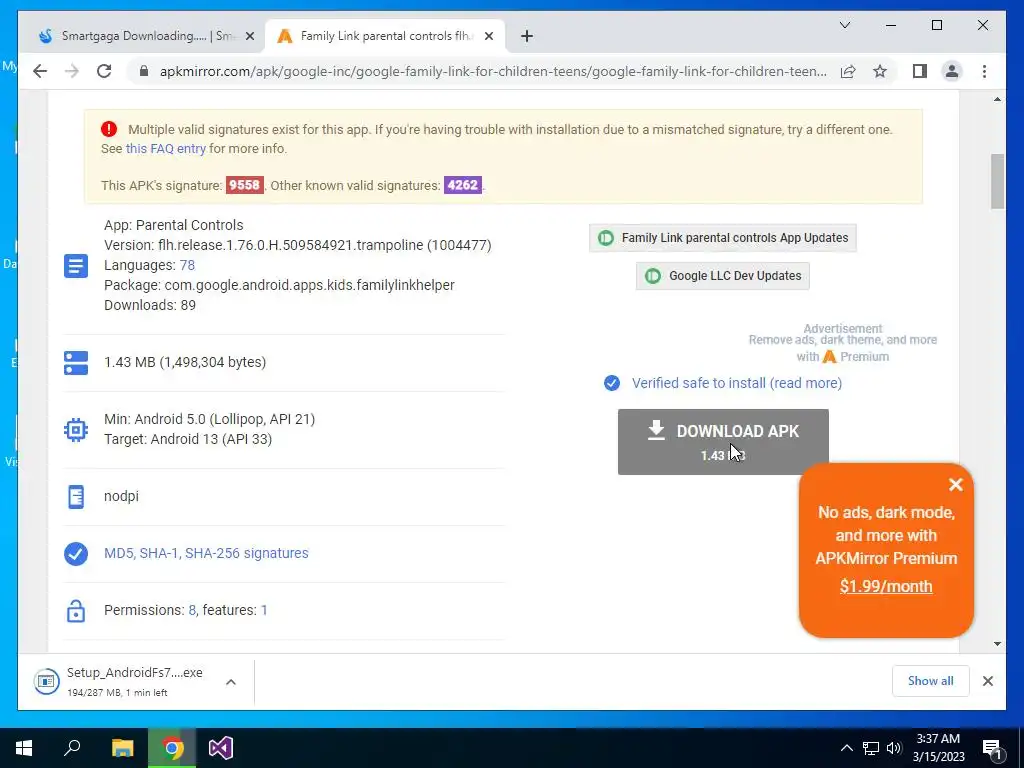Open the FAQ entry link
Viewport: 1024px width, 768px height.
pyautogui.click(x=165, y=148)
